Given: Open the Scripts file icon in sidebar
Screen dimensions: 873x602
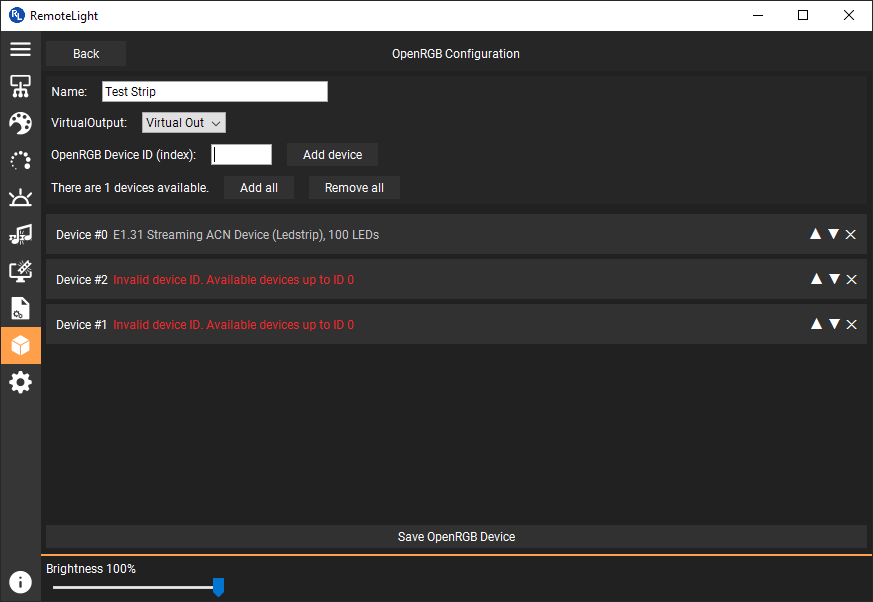Looking at the screenshot, I should 21,309.
